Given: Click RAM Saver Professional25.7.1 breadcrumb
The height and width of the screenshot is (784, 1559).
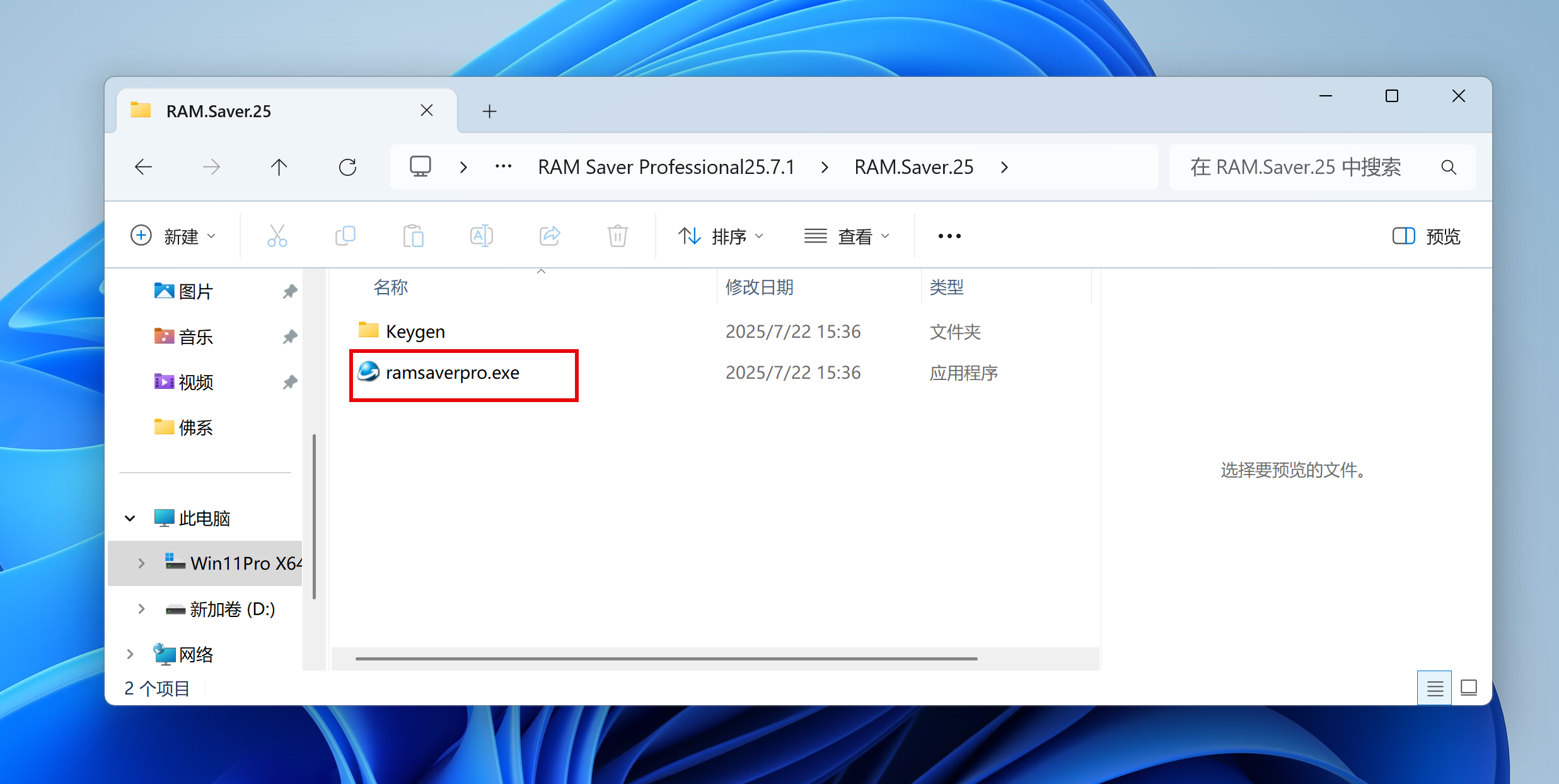Looking at the screenshot, I should click(x=666, y=167).
